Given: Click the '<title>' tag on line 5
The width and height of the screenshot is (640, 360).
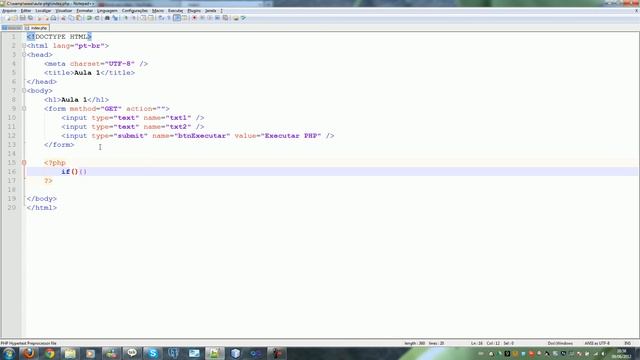Looking at the screenshot, I should click(59, 73).
